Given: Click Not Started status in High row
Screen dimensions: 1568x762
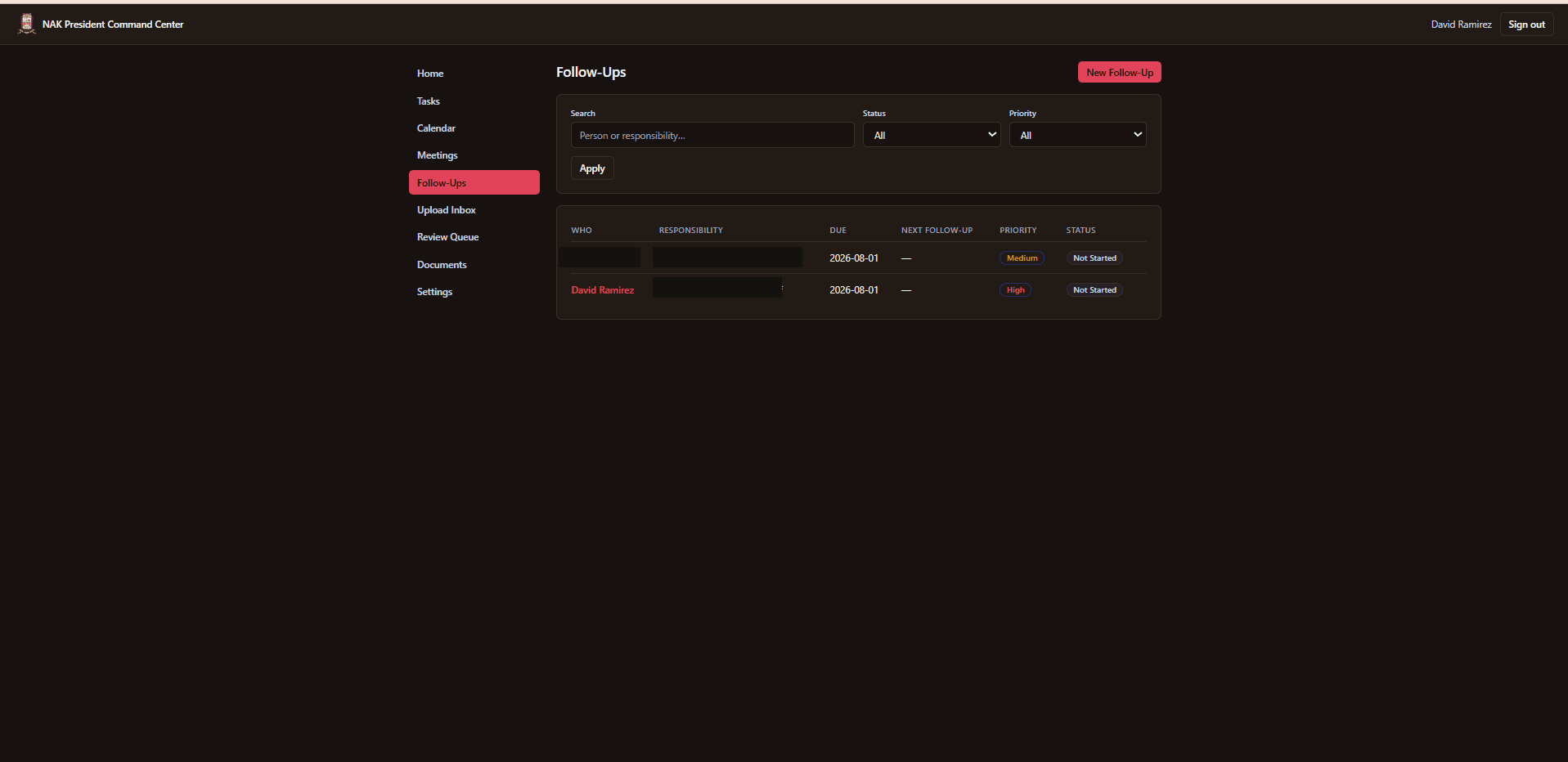Looking at the screenshot, I should (1094, 290).
